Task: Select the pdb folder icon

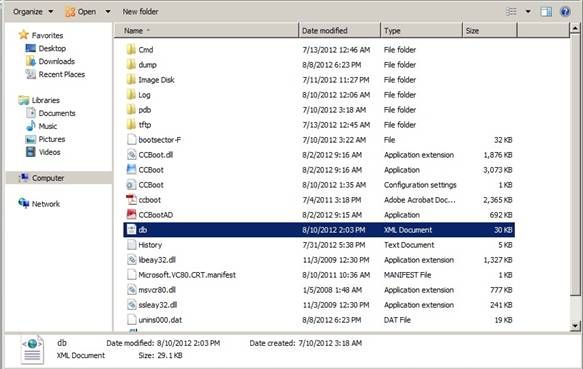Action: pos(131,109)
